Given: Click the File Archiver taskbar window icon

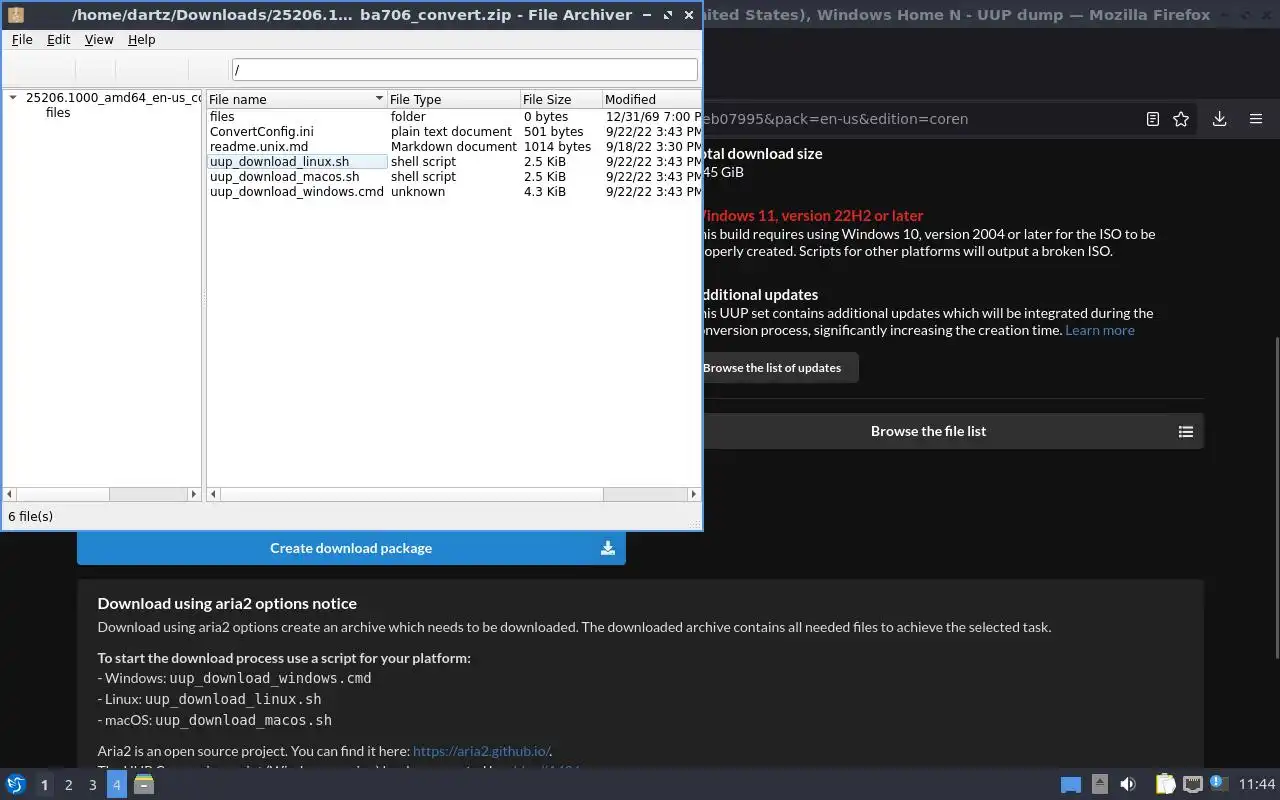Looking at the screenshot, I should [144, 784].
